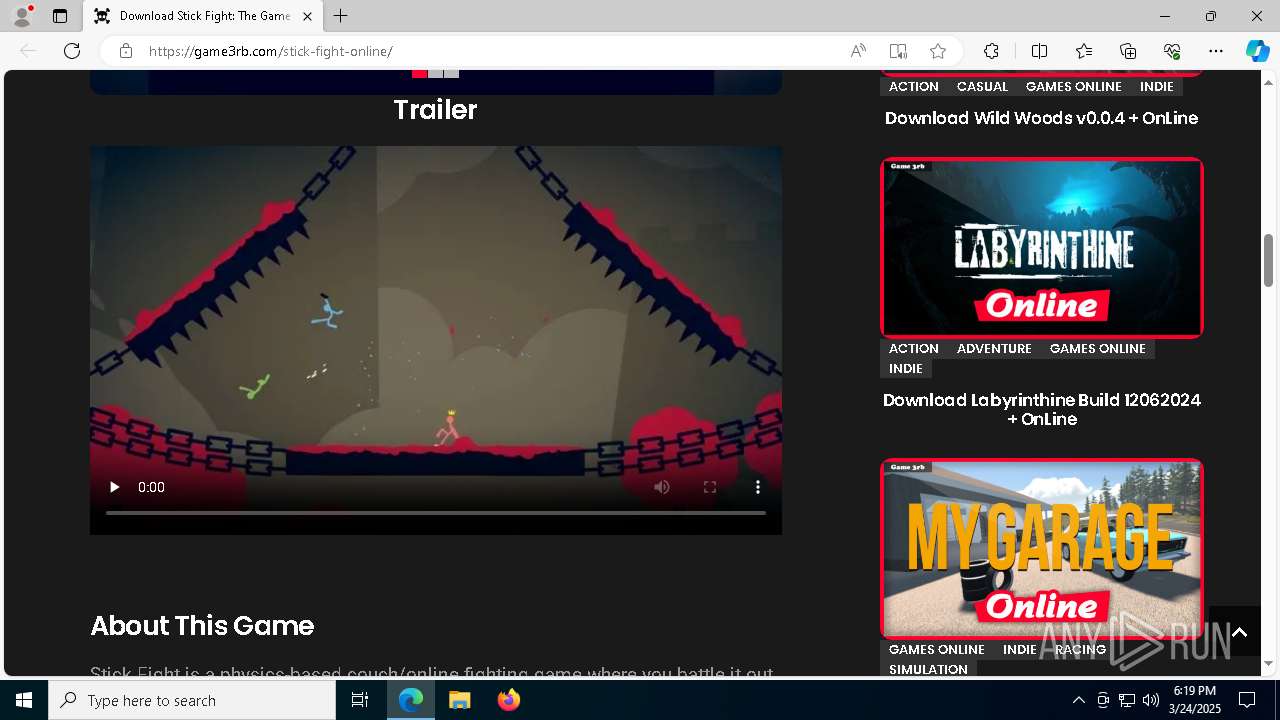1280x720 pixels.
Task: Open Browser essentials heart icon
Action: coord(1172,51)
